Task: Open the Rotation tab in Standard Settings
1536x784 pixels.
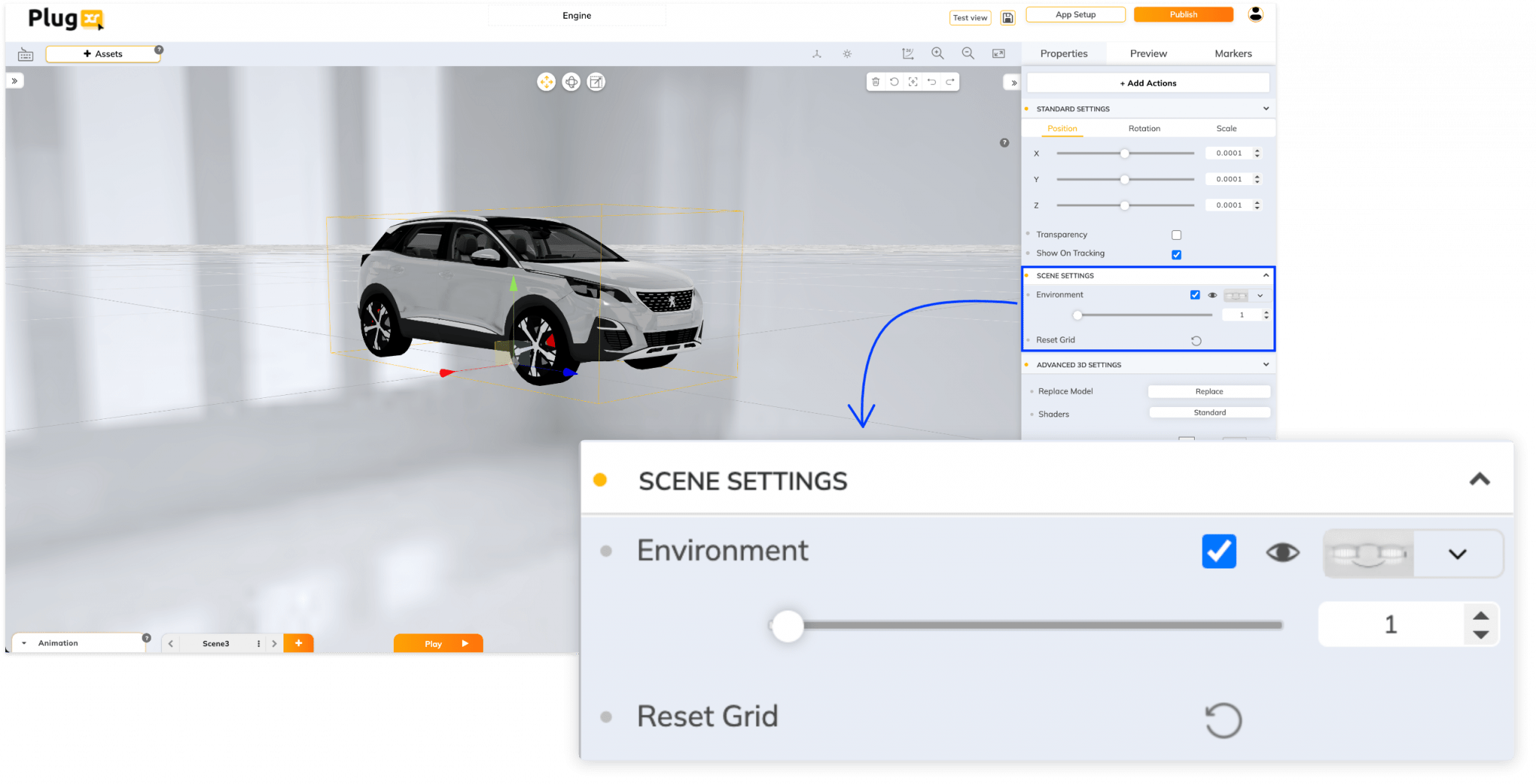Action: (x=1143, y=128)
